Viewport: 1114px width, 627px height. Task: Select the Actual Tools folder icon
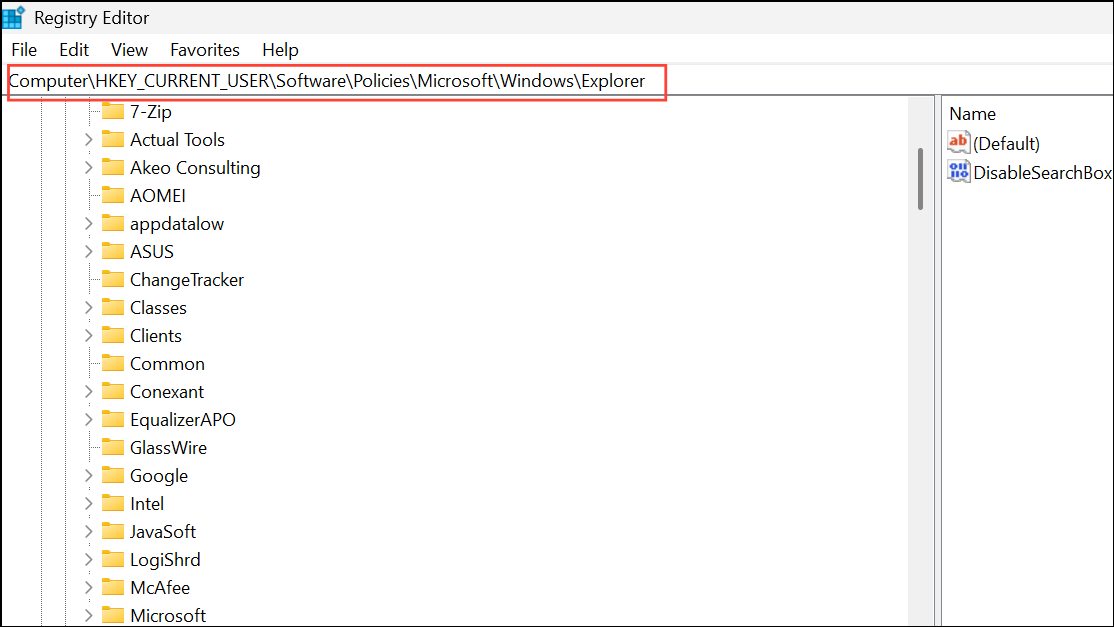(x=113, y=139)
